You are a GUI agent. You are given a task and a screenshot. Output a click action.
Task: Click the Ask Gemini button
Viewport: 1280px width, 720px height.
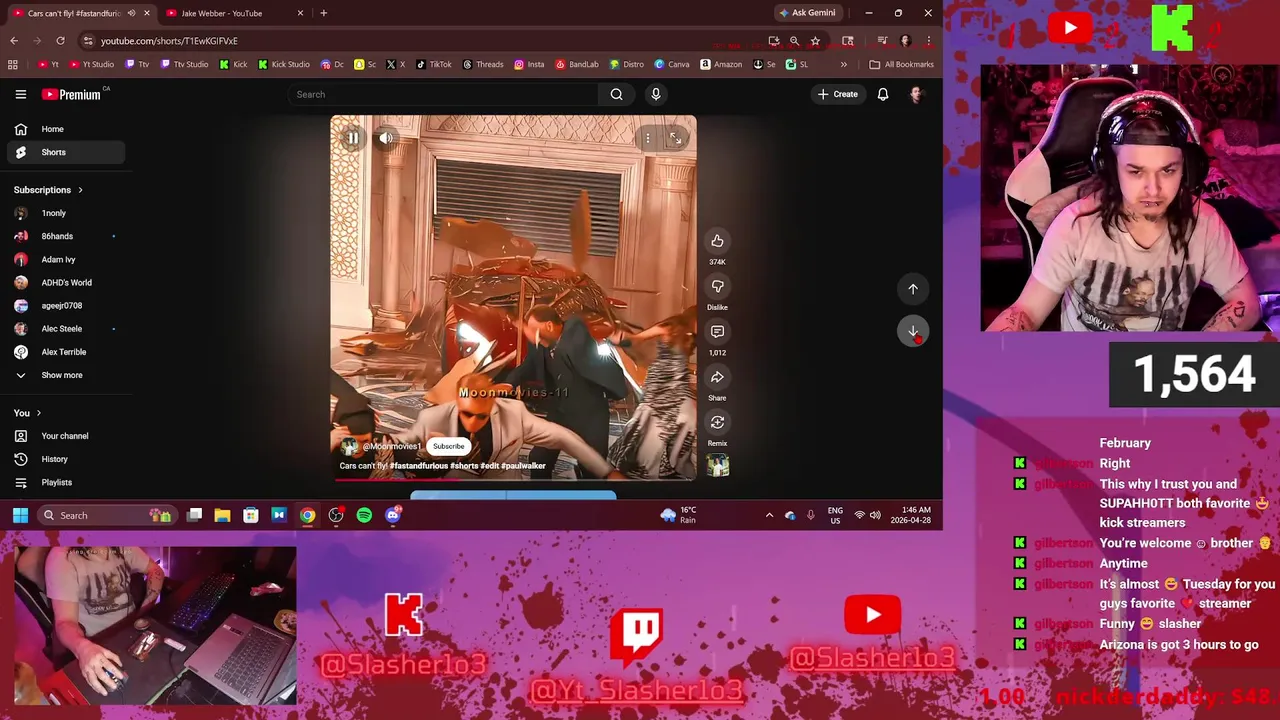808,13
